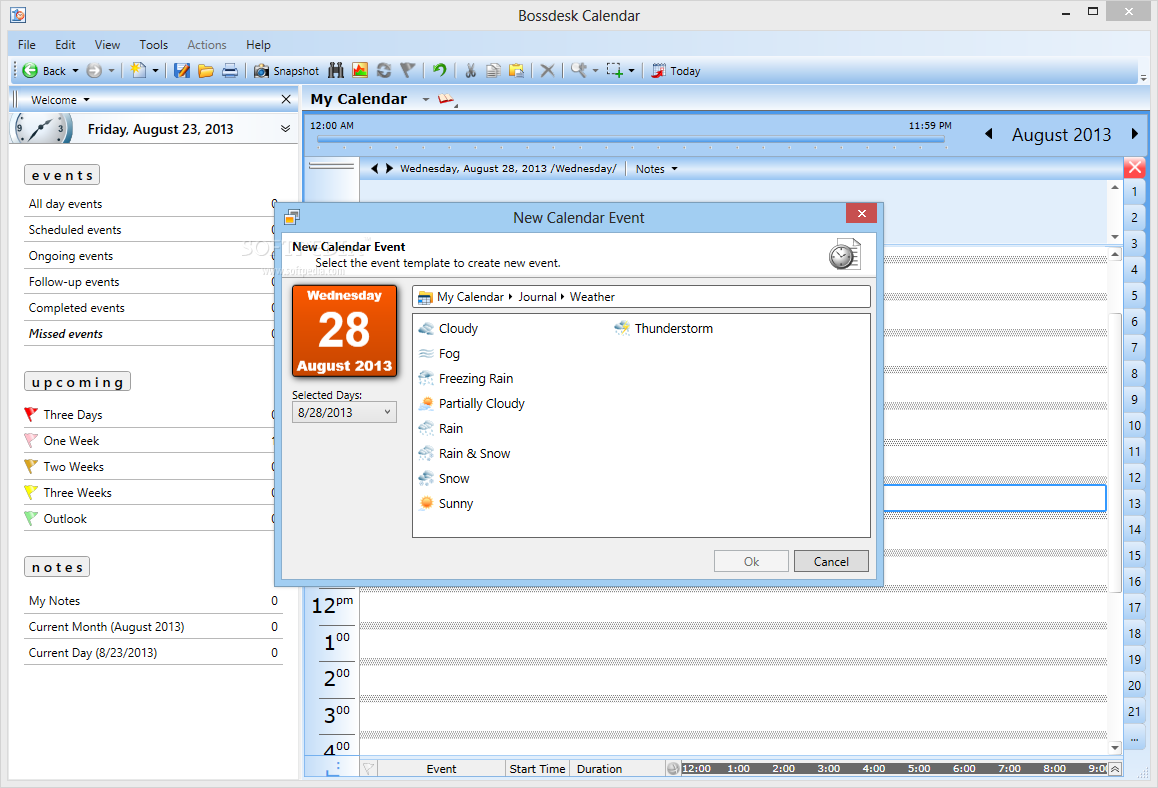Click the Back navigation button
The height and width of the screenshot is (788, 1158).
(x=44, y=71)
